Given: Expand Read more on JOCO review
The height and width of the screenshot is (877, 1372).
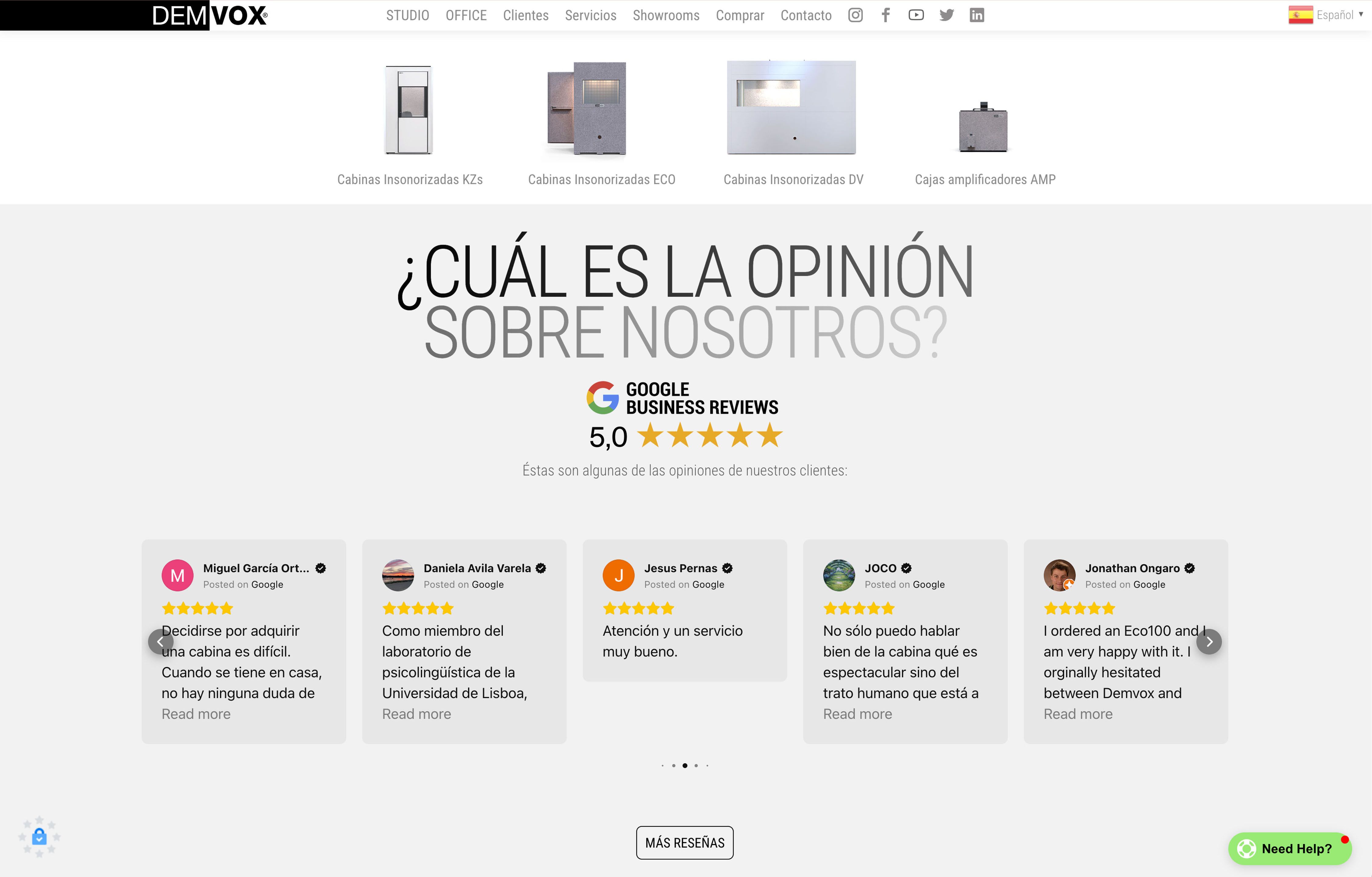Looking at the screenshot, I should tap(857, 714).
